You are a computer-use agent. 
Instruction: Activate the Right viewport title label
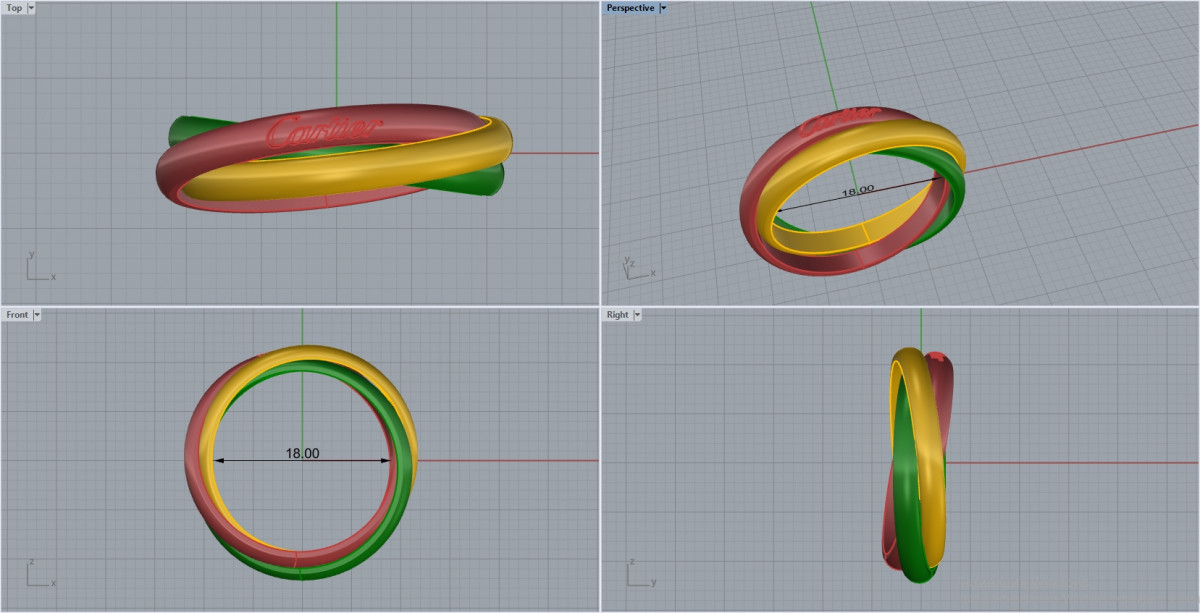coord(618,314)
